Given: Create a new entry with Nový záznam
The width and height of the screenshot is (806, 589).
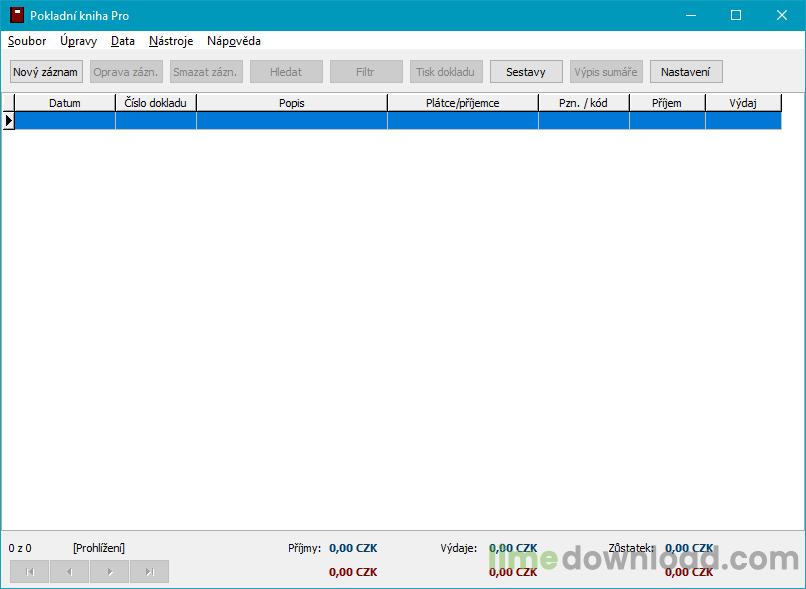Looking at the screenshot, I should pos(46,72).
